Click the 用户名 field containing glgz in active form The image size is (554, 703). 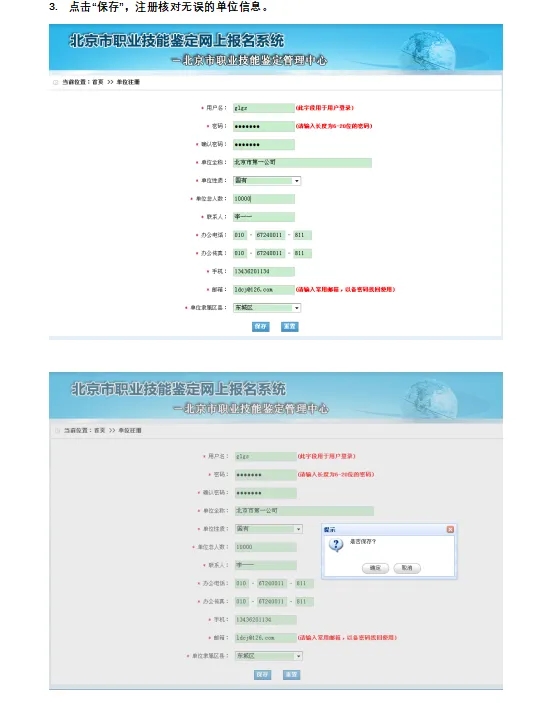click(264, 108)
